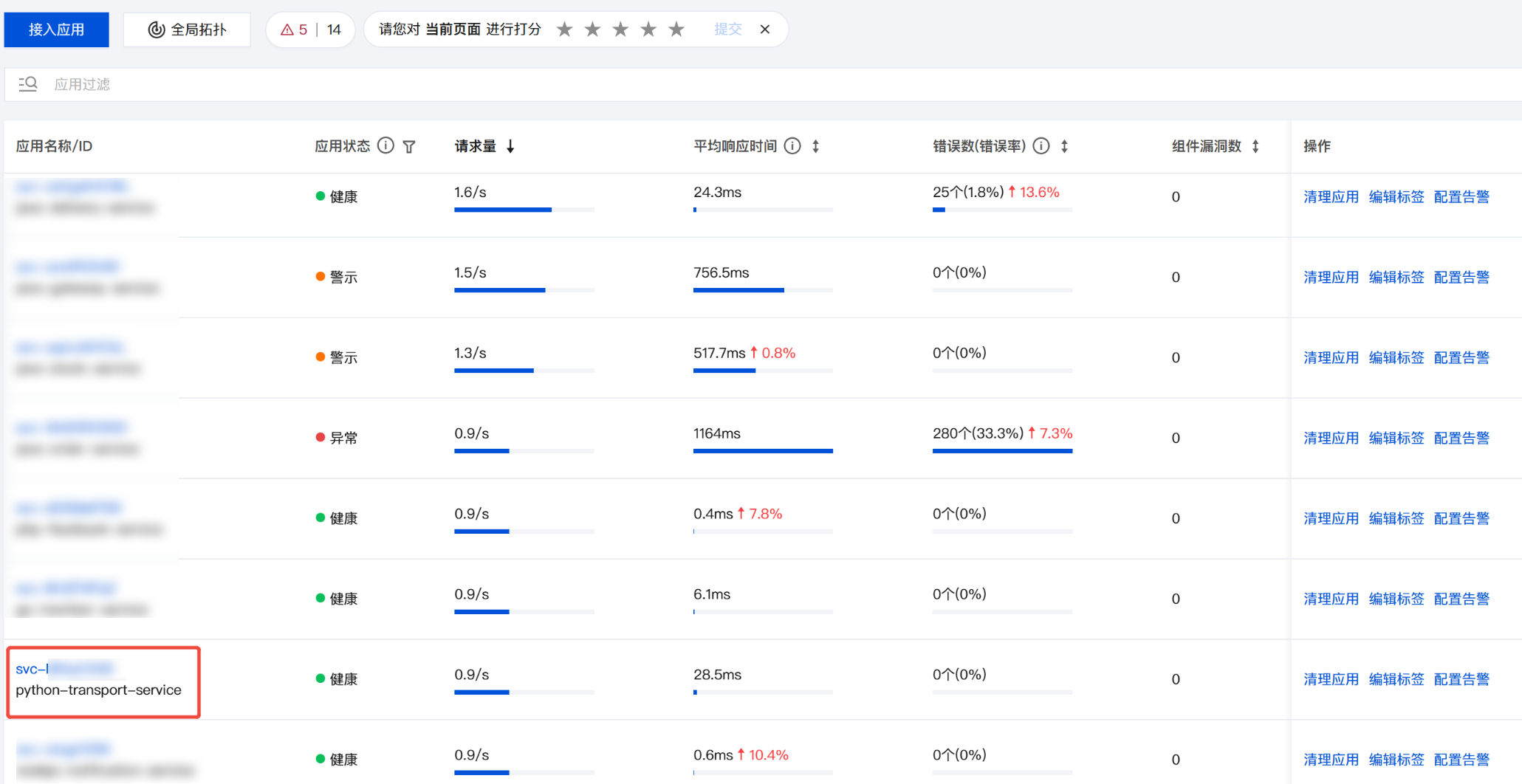Click the 接入应用 button

coord(57,30)
